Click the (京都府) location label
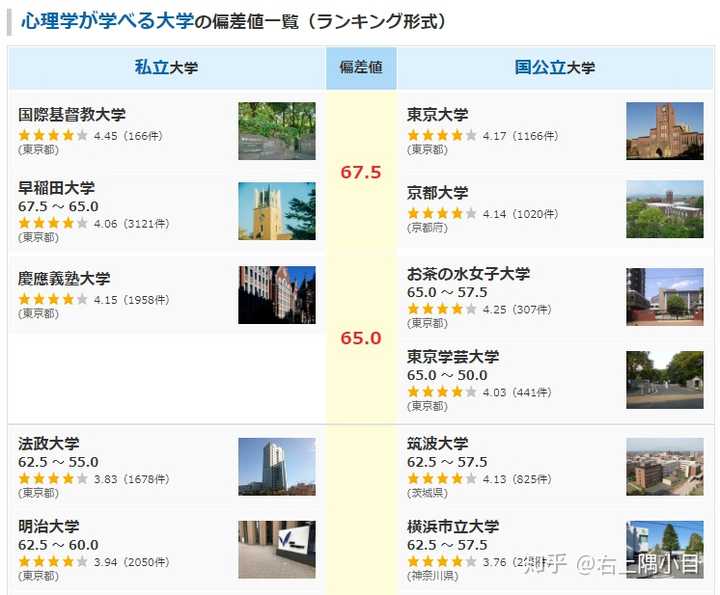The width and height of the screenshot is (720, 595). tap(428, 228)
